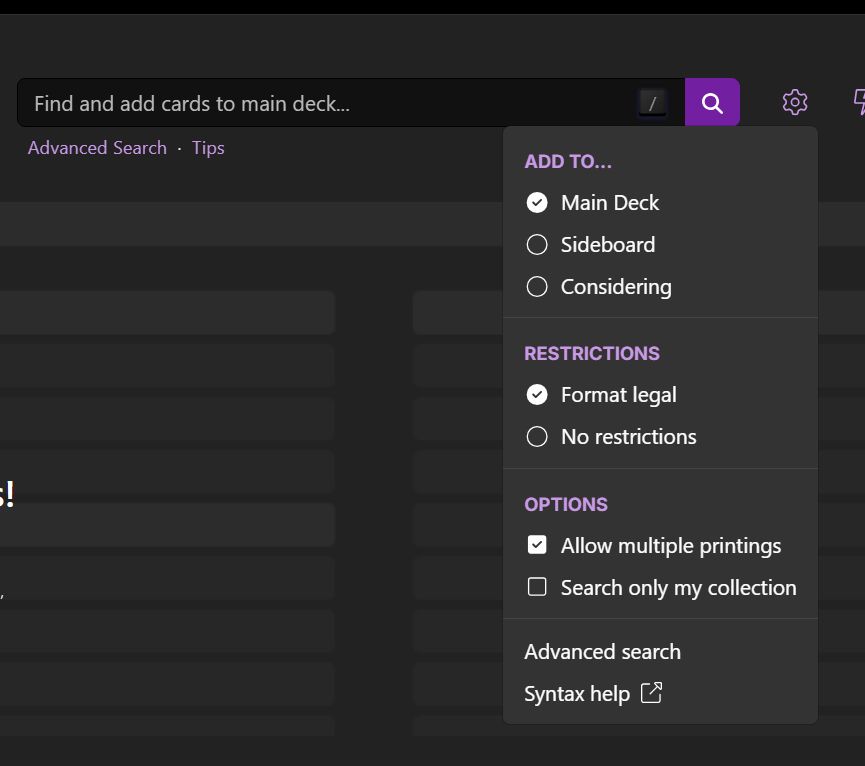Open Syntax help menu entry

click(593, 694)
